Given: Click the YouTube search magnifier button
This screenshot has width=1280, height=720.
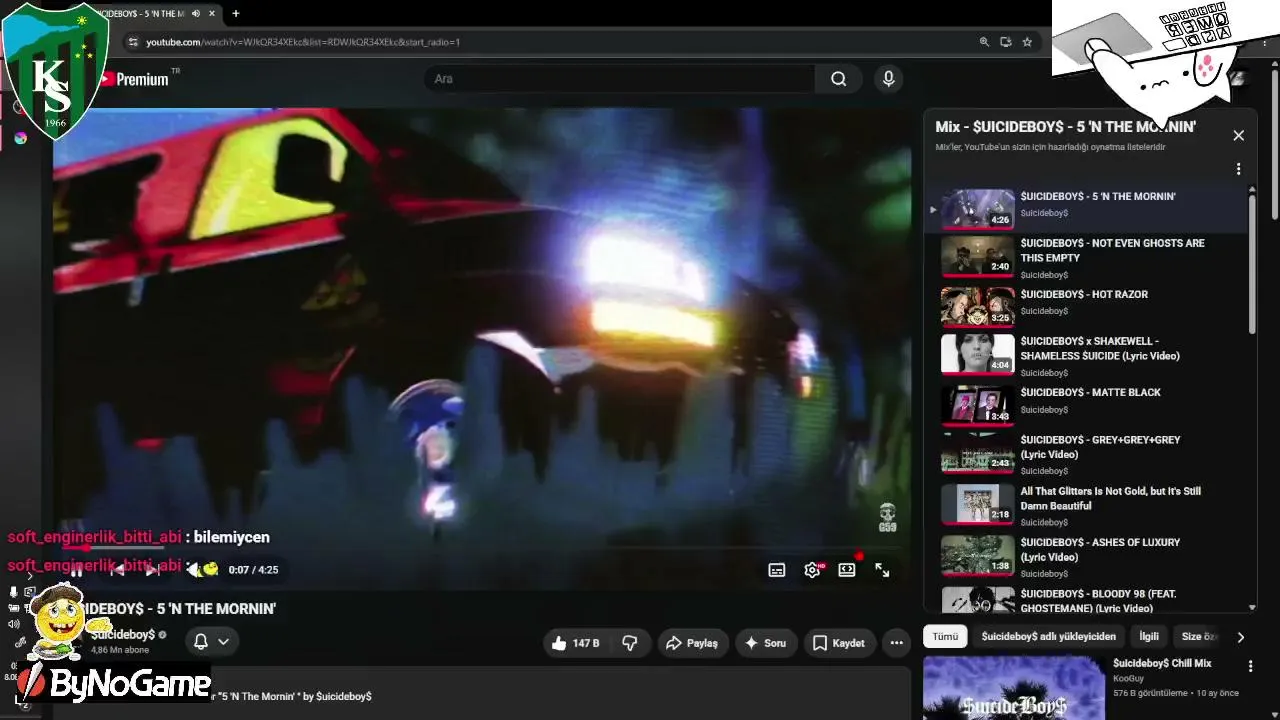Looking at the screenshot, I should (x=838, y=79).
